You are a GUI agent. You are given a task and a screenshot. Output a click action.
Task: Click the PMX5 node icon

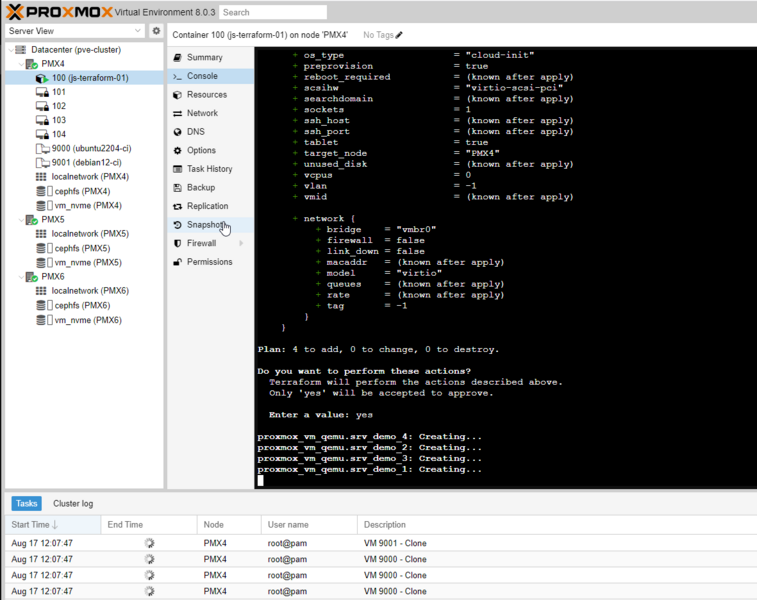pos(31,220)
